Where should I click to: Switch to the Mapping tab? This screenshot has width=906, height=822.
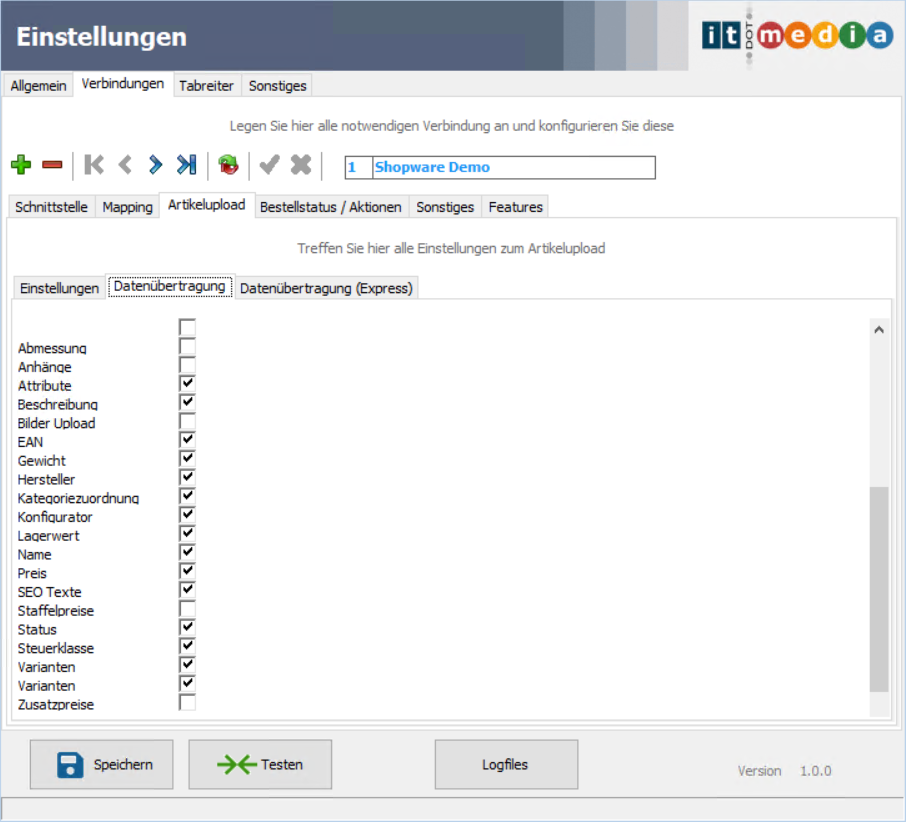tap(128, 207)
